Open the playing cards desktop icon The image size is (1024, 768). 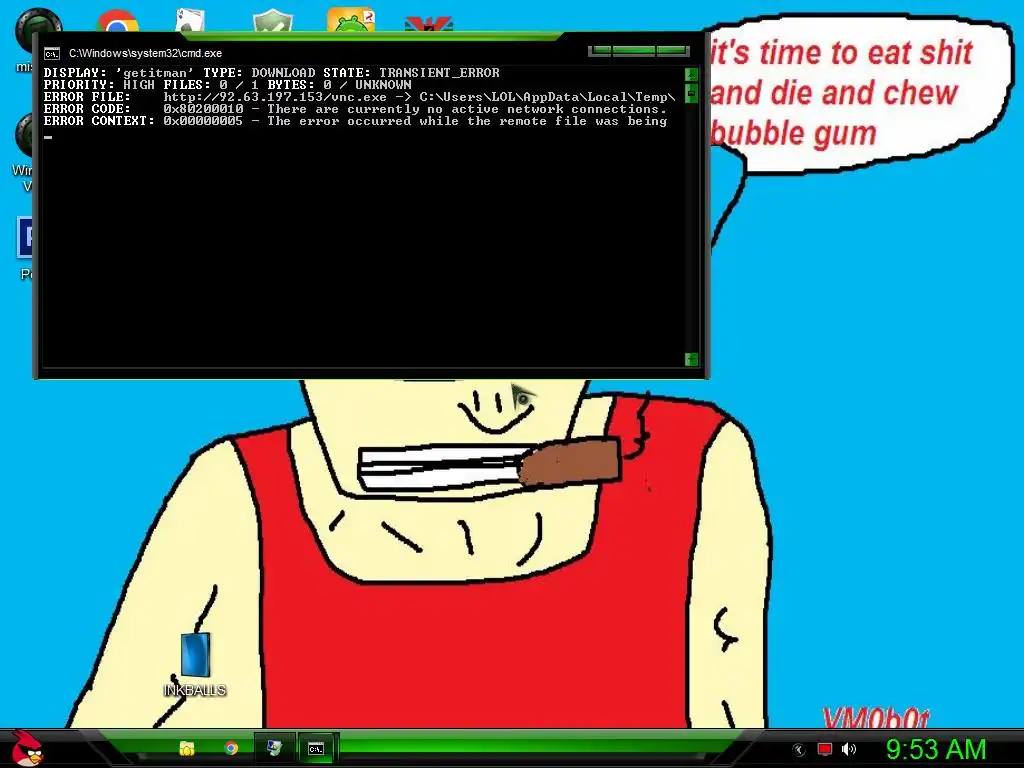[190, 20]
